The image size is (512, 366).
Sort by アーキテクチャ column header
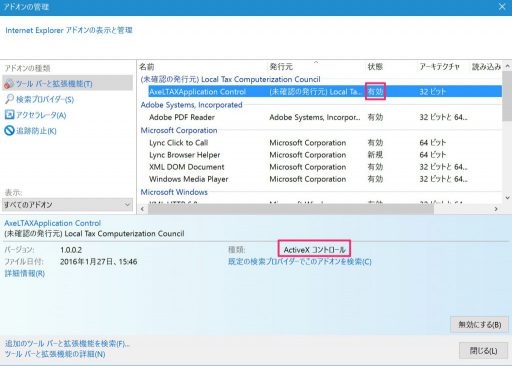pyautogui.click(x=439, y=67)
